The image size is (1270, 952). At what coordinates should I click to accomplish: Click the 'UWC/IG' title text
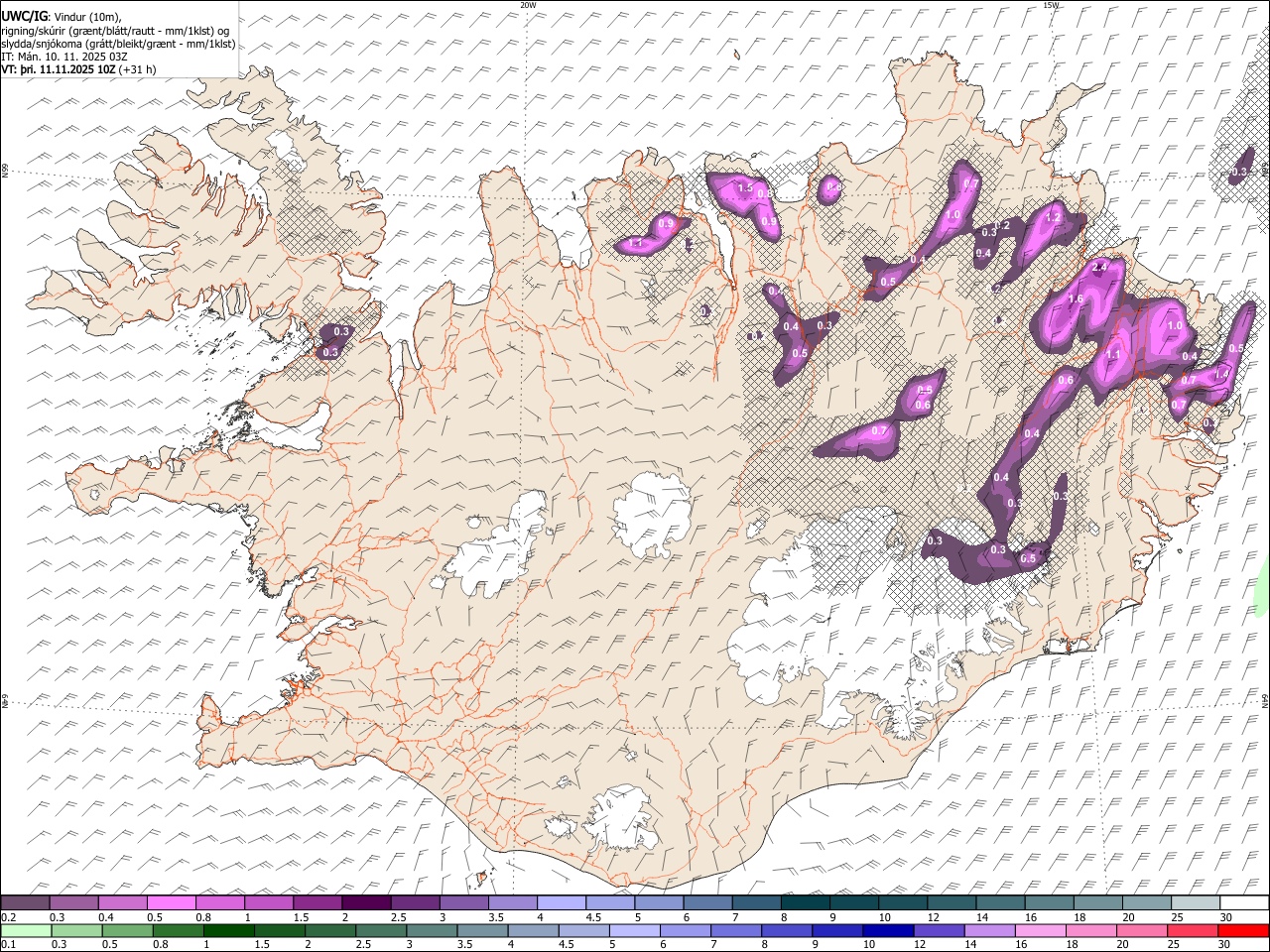tap(24, 16)
